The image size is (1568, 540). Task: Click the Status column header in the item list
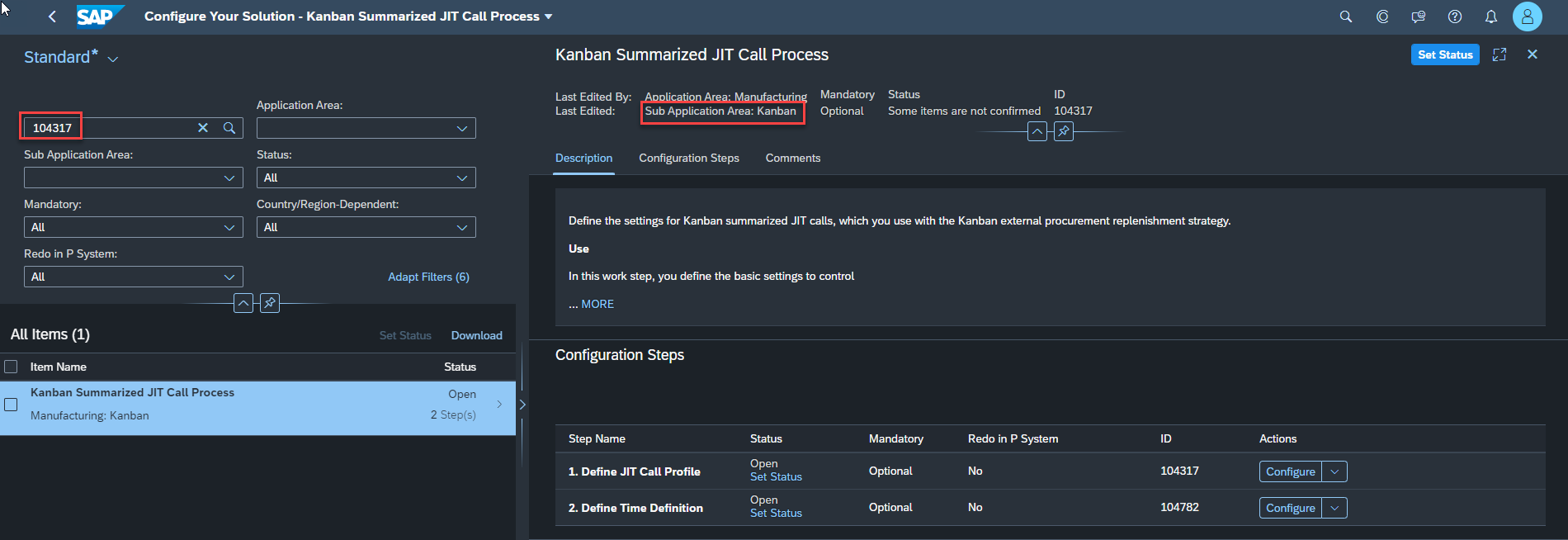460,367
